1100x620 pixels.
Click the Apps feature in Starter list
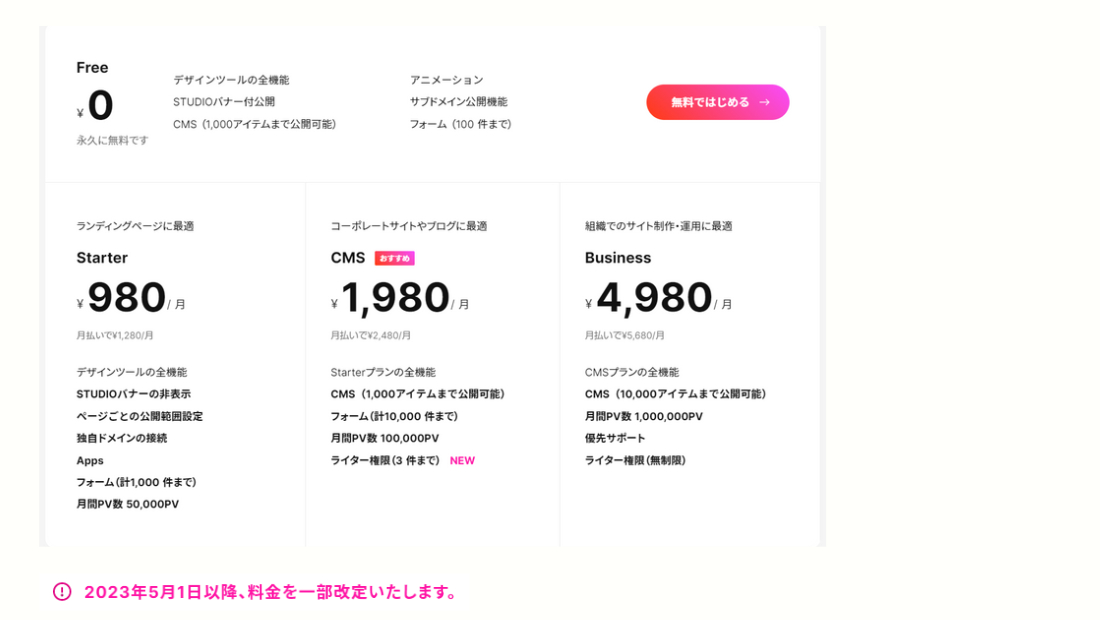(x=90, y=460)
